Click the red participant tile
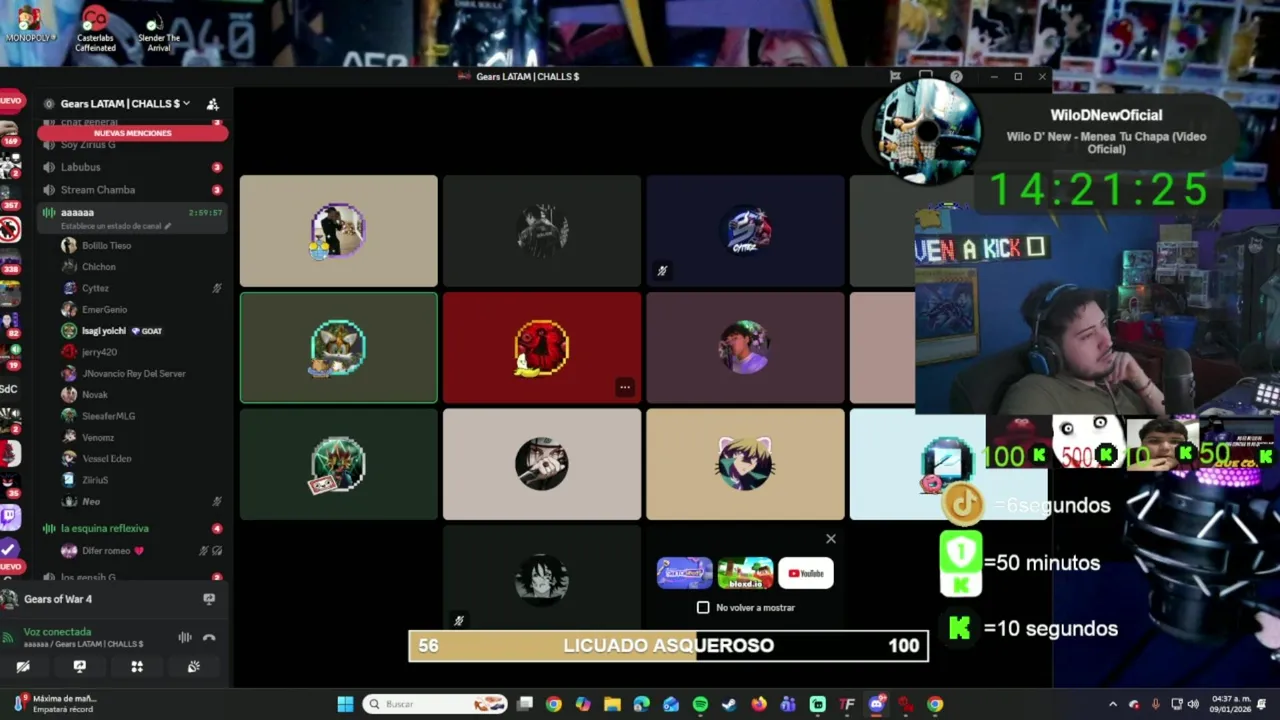This screenshot has height=720, width=1280. [x=542, y=348]
